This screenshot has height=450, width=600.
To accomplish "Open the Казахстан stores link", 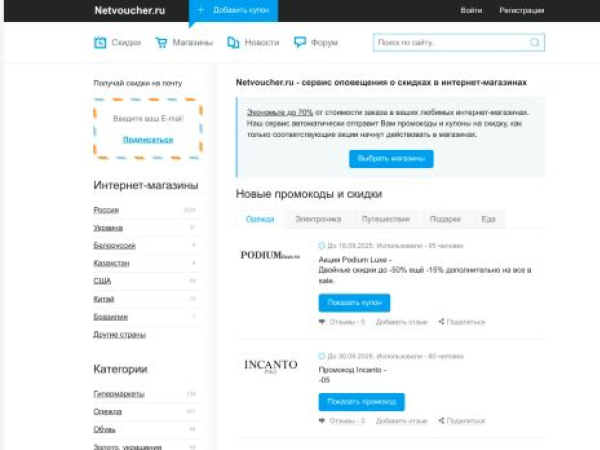I will 111,263.
